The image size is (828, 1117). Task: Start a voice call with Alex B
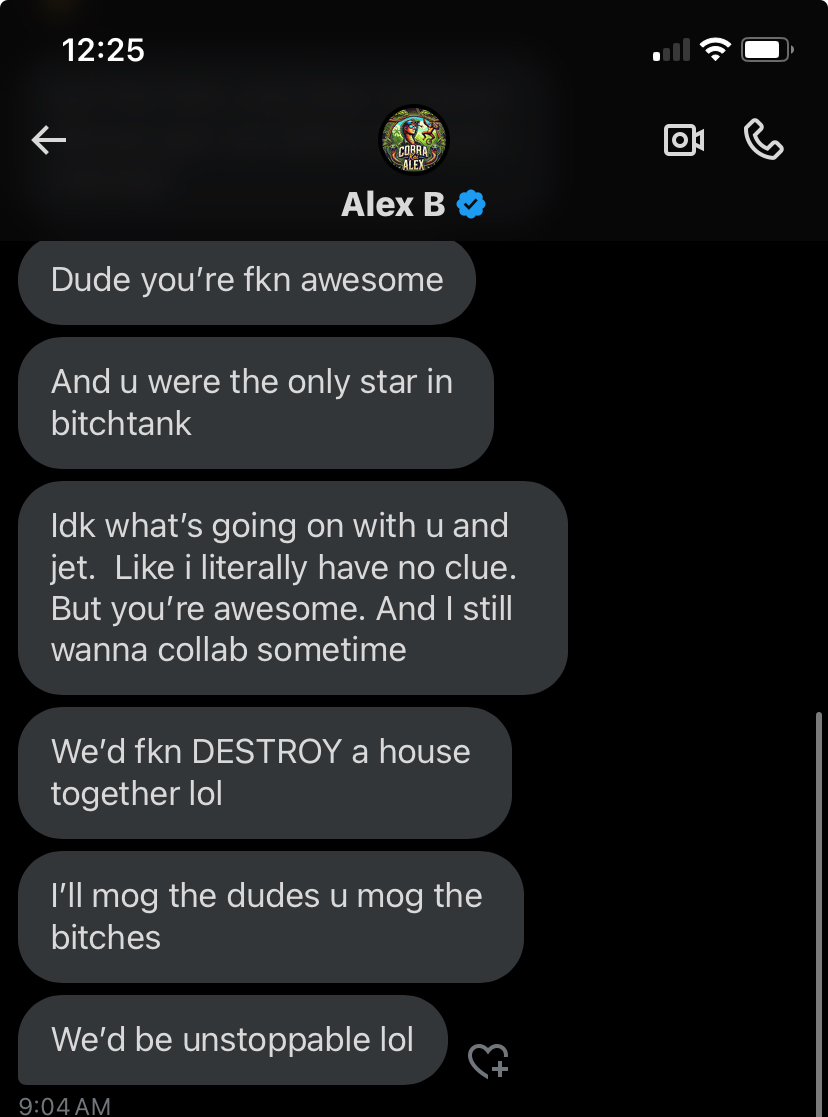pos(763,139)
